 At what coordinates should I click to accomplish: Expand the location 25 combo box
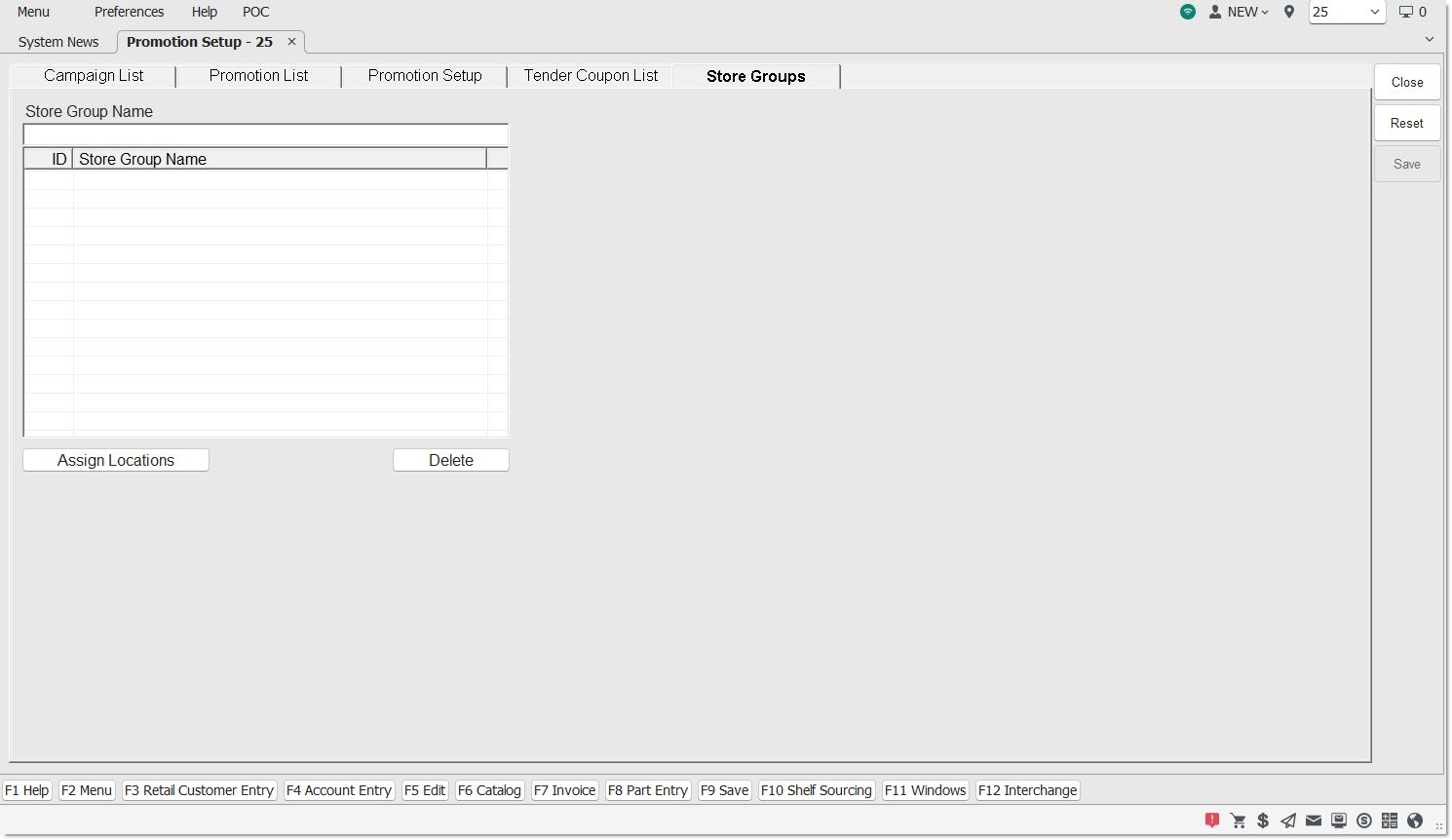(x=1374, y=12)
